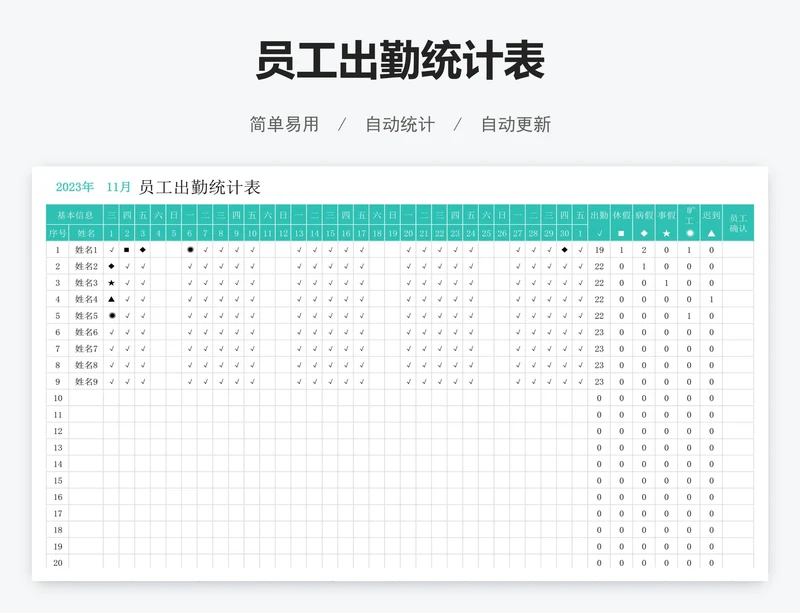This screenshot has width=800, height=613.
Task: Select 迟到 count 1 in 姓名4's row
Action: [x=711, y=299]
